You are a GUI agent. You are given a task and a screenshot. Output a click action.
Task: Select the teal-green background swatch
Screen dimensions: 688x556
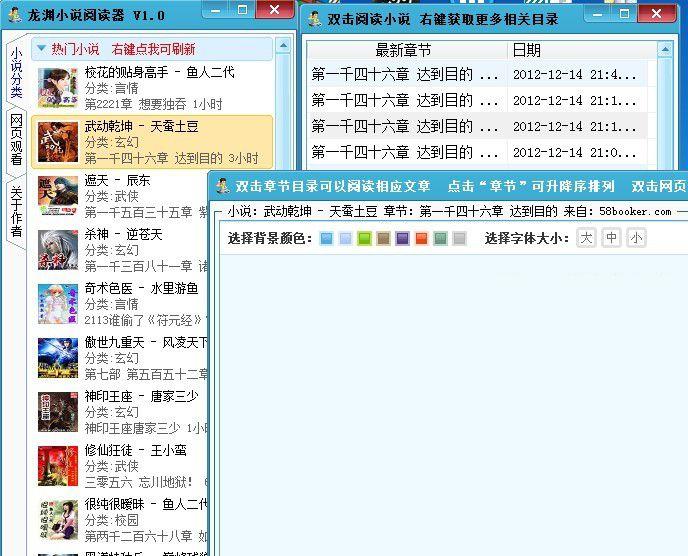click(440, 238)
